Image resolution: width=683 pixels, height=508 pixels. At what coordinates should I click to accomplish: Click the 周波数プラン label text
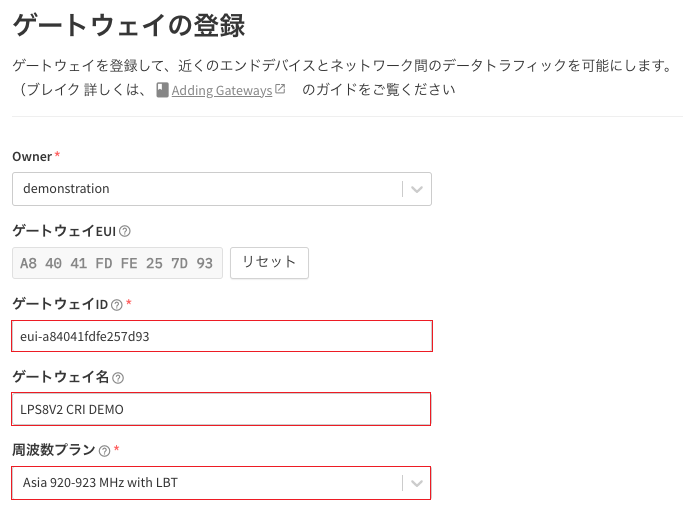[x=54, y=450]
